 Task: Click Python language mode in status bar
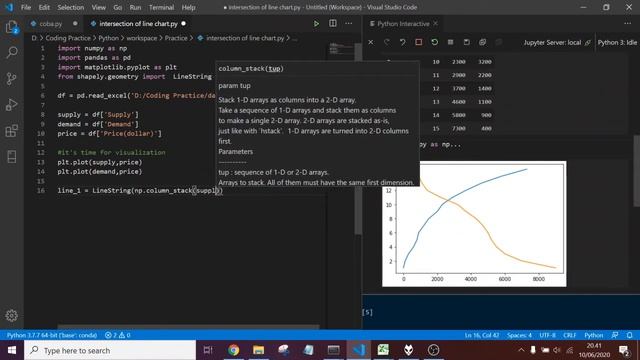coord(593,335)
